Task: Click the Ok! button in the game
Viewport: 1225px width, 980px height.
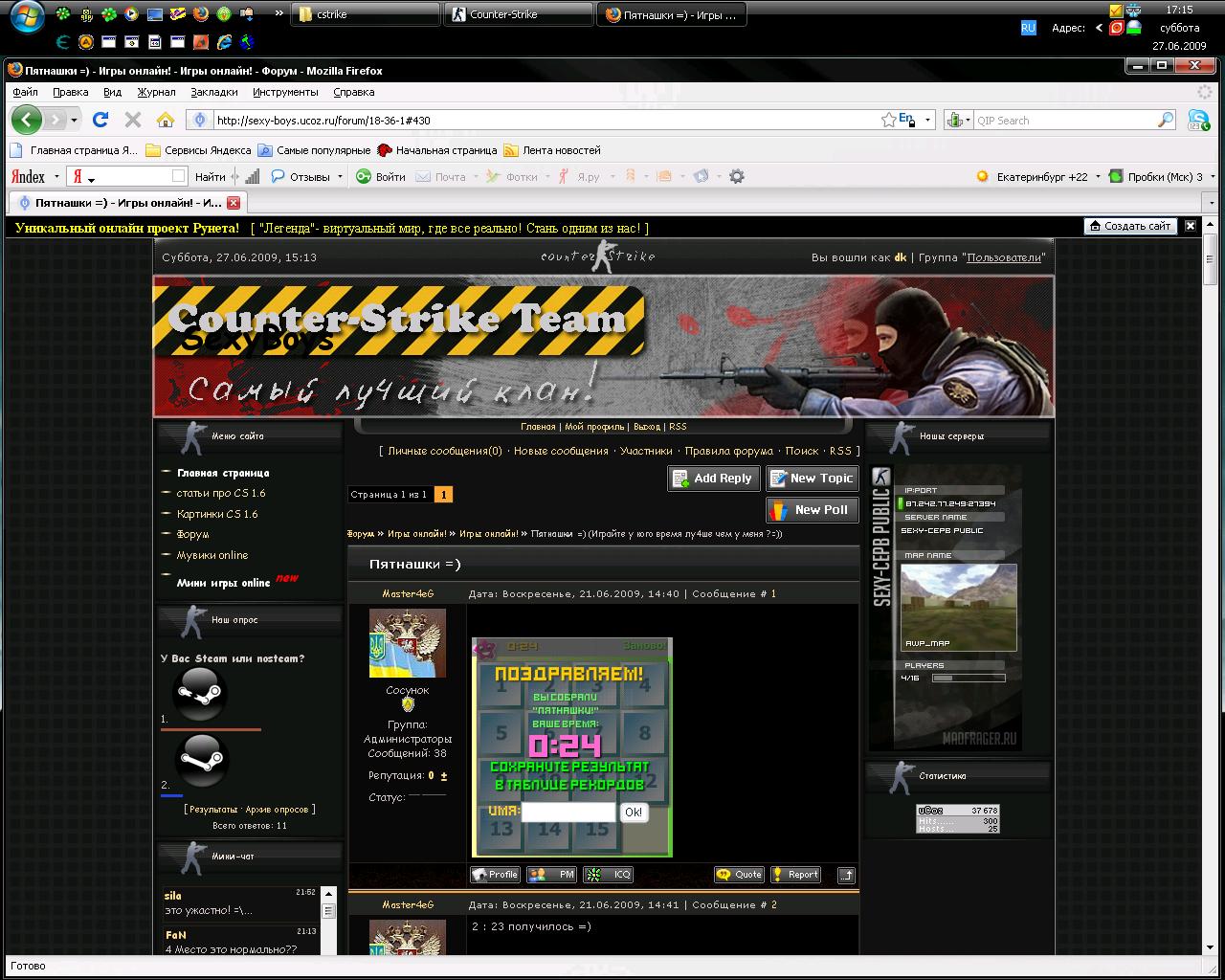Action: (634, 813)
